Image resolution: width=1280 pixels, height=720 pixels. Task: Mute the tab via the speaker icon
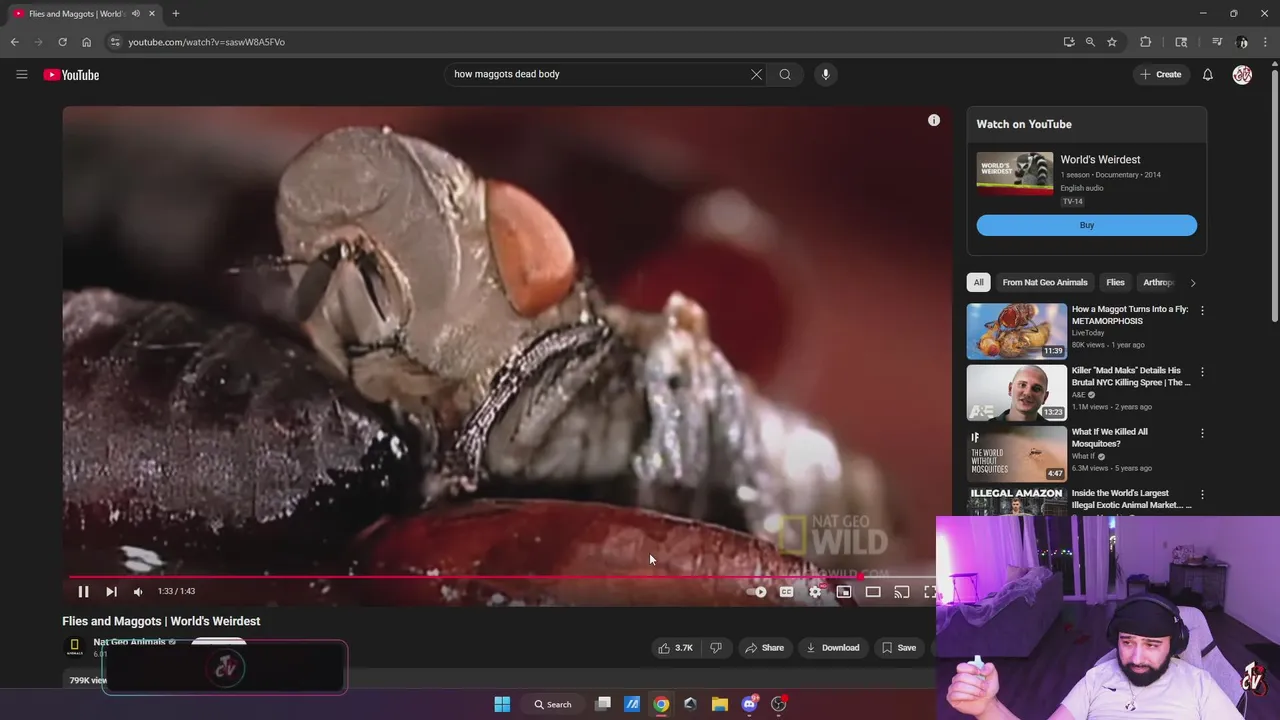point(135,14)
